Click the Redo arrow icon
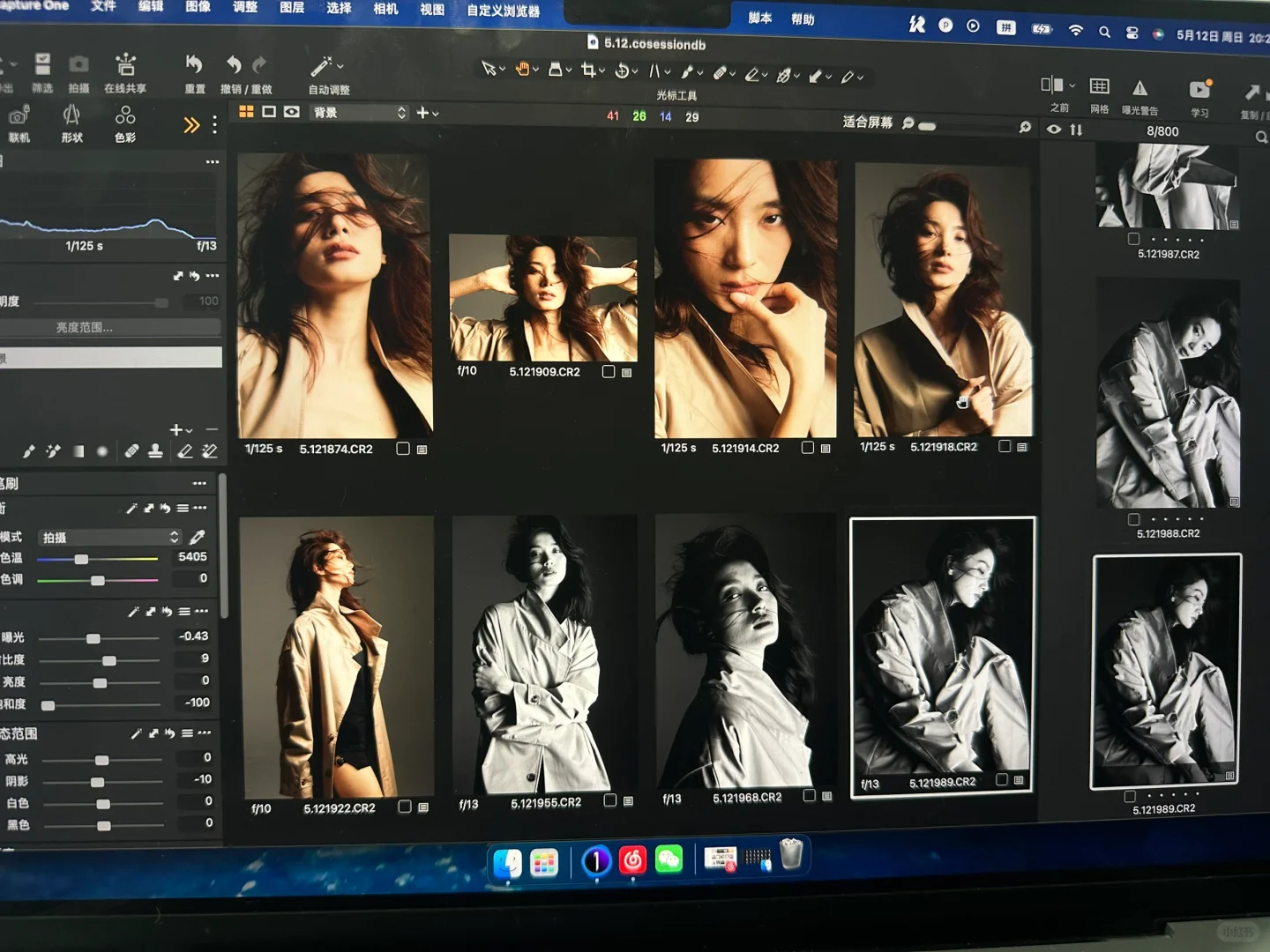The image size is (1270, 952). pos(259,64)
